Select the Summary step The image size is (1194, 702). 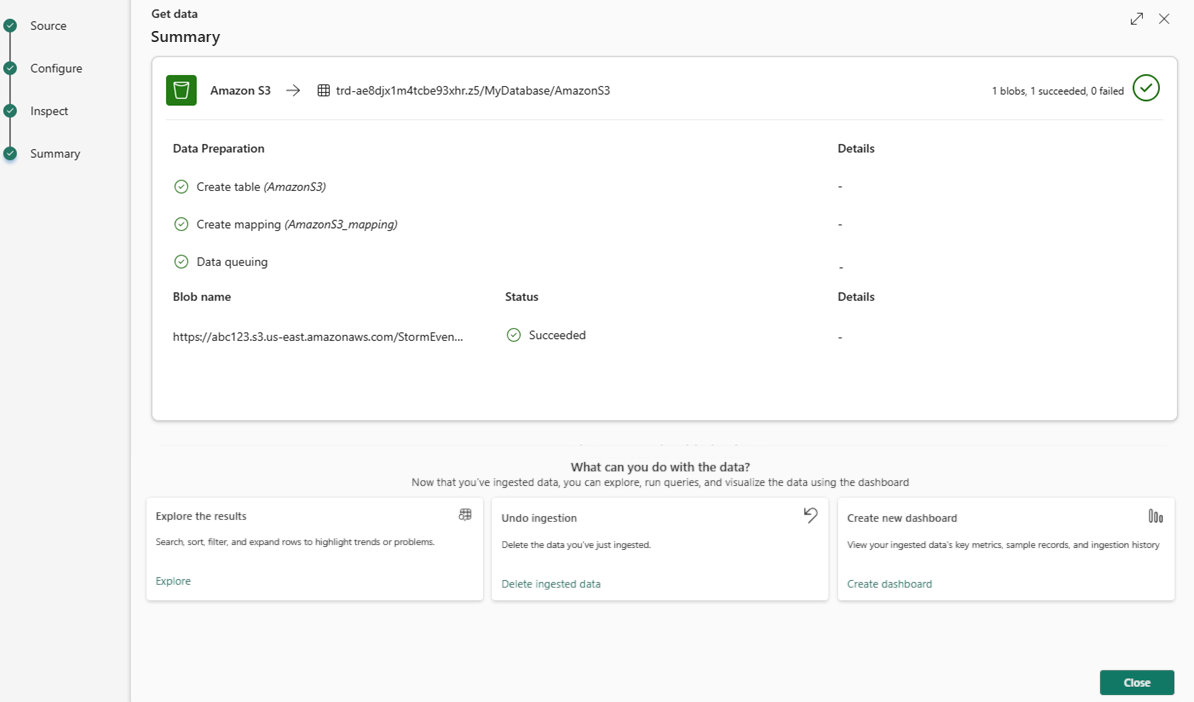tap(55, 154)
